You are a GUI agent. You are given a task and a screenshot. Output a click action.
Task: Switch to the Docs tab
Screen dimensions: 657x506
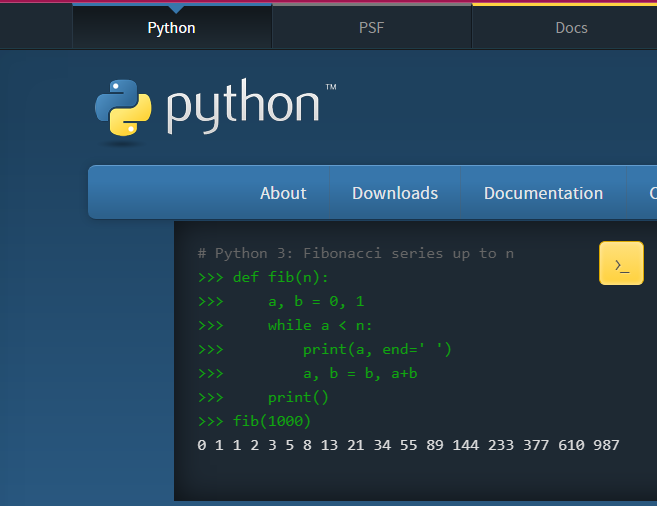tap(572, 28)
